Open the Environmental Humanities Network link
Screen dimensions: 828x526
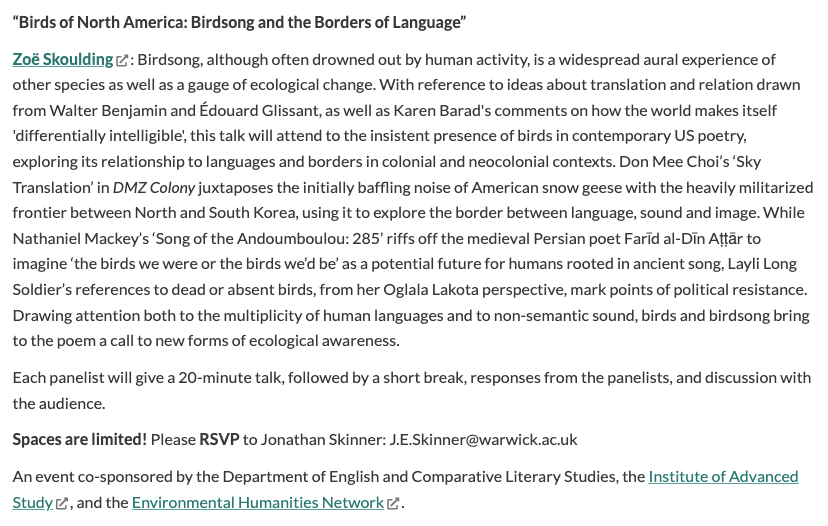pos(257,502)
